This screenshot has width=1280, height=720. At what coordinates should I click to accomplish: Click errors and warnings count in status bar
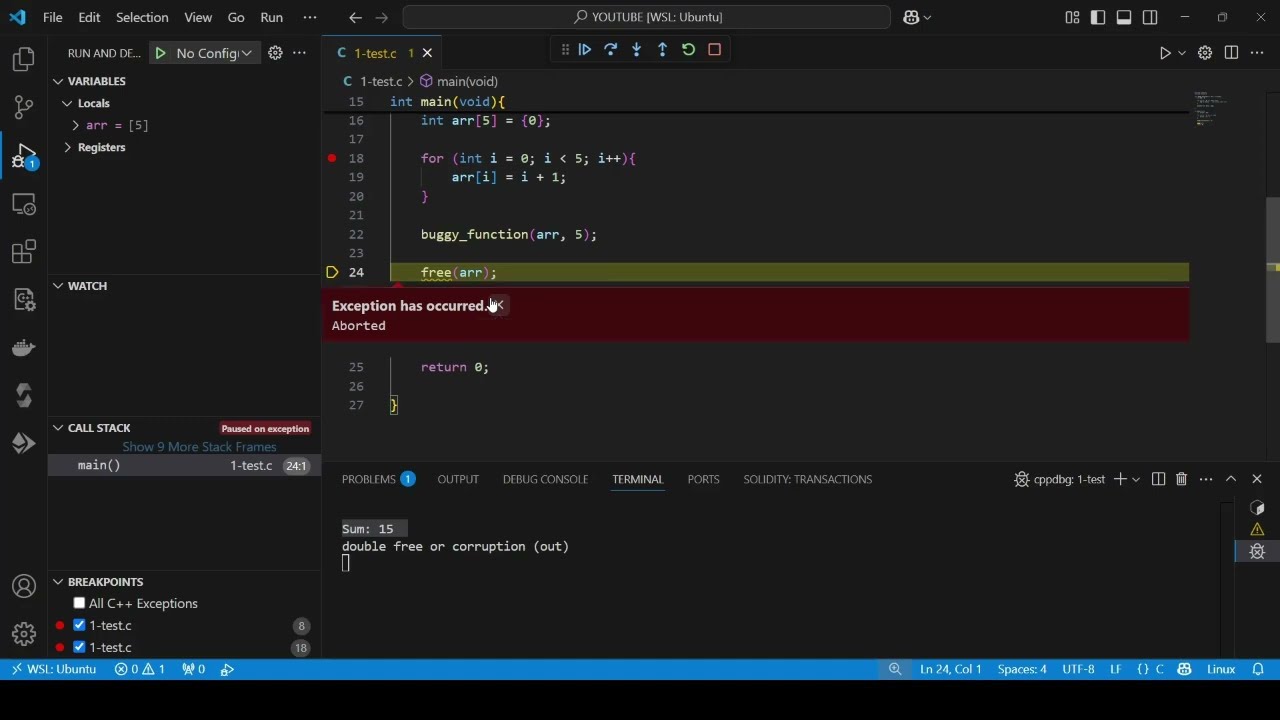140,669
